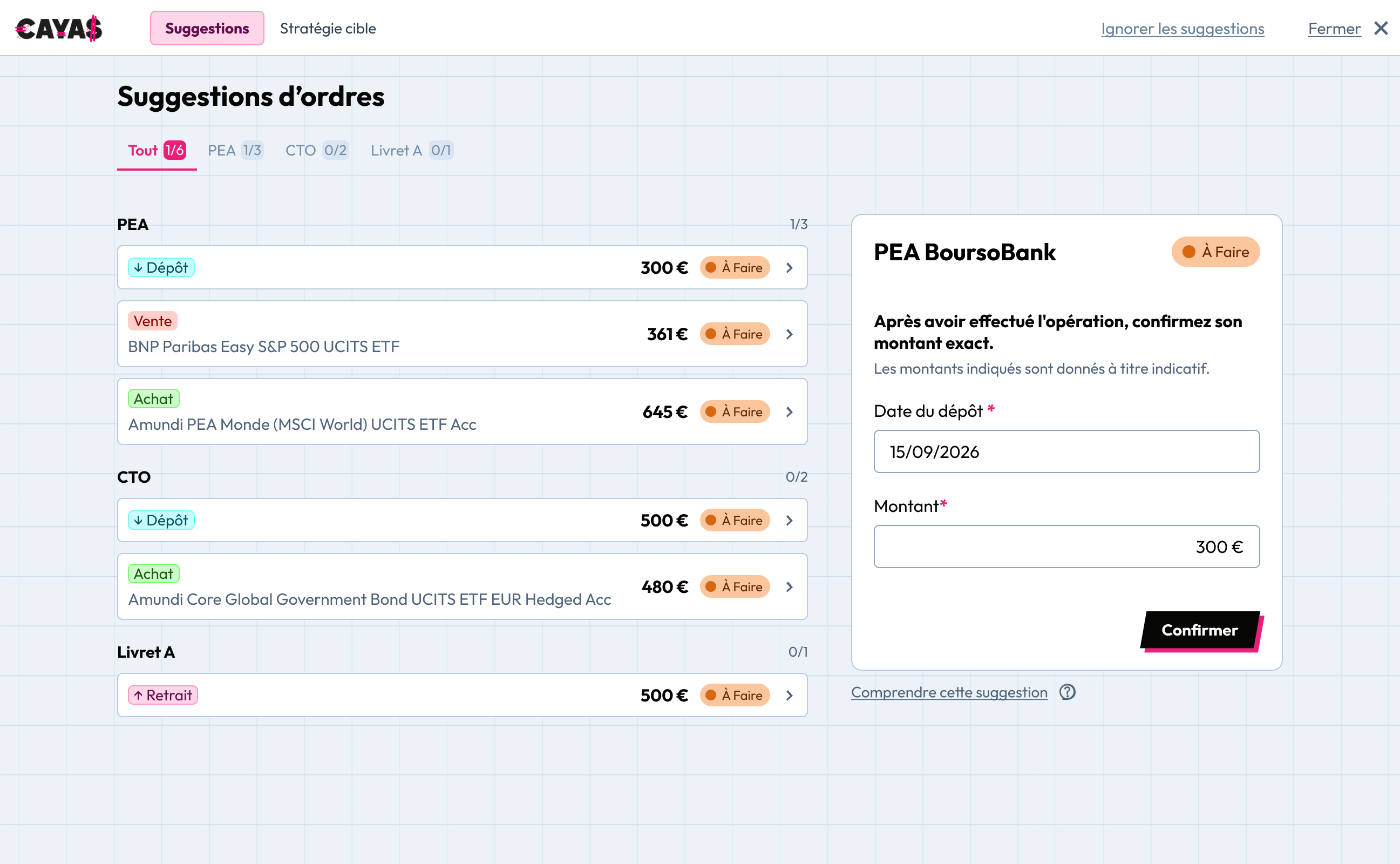Click À Faire status in PEA BoursoBank panel
The height and width of the screenshot is (864, 1400).
(x=1215, y=252)
